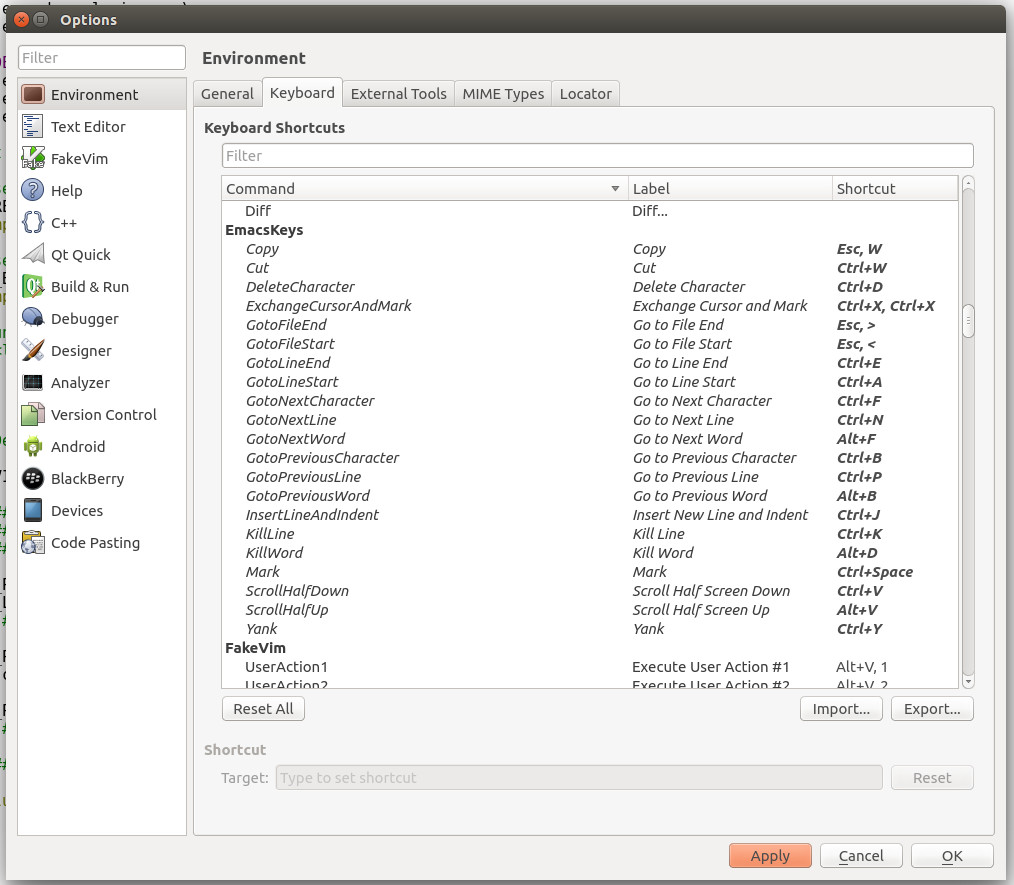
Task: Open the Qt Quick paper plane icon
Action: click(x=33, y=255)
